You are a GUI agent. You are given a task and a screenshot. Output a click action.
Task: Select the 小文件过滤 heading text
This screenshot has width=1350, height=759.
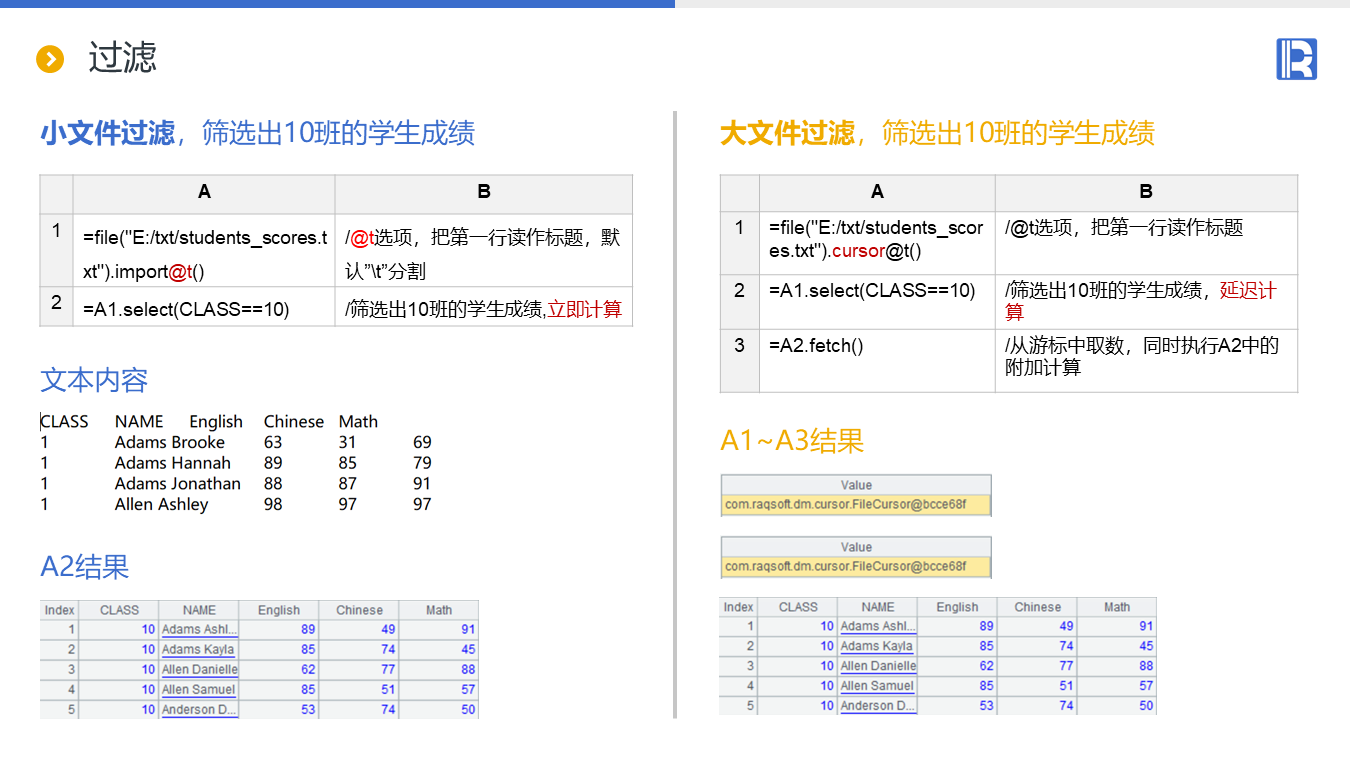pyautogui.click(x=107, y=133)
